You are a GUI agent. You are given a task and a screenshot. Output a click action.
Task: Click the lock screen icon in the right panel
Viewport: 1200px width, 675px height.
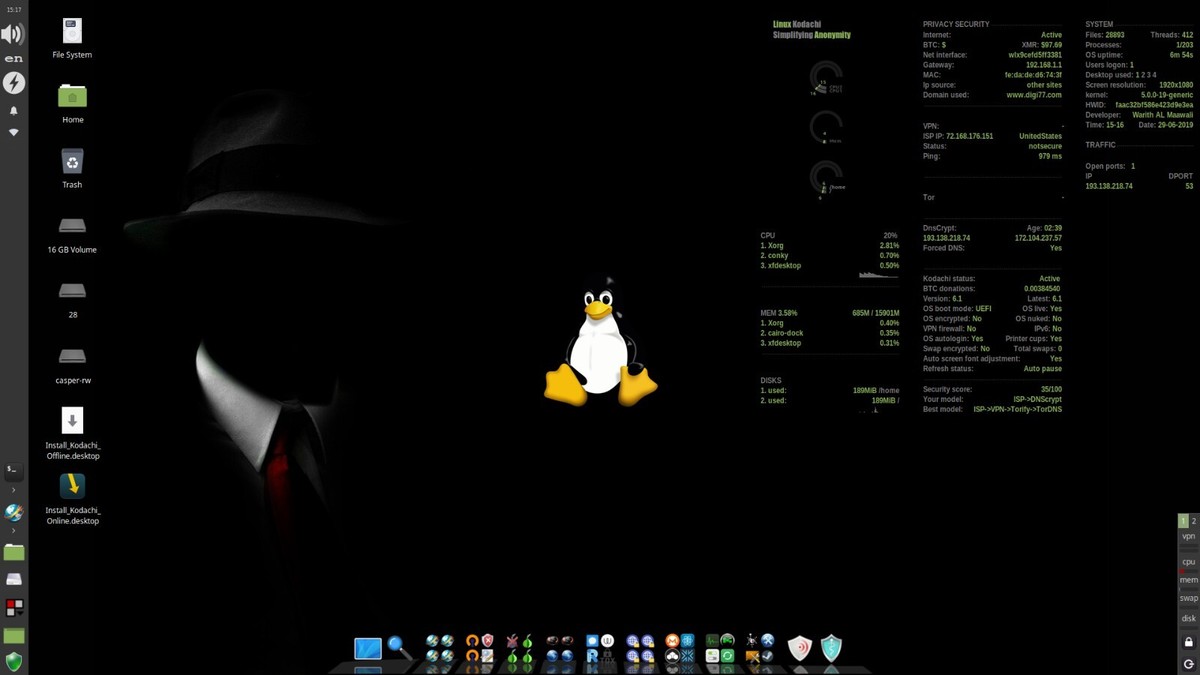click(1188, 642)
